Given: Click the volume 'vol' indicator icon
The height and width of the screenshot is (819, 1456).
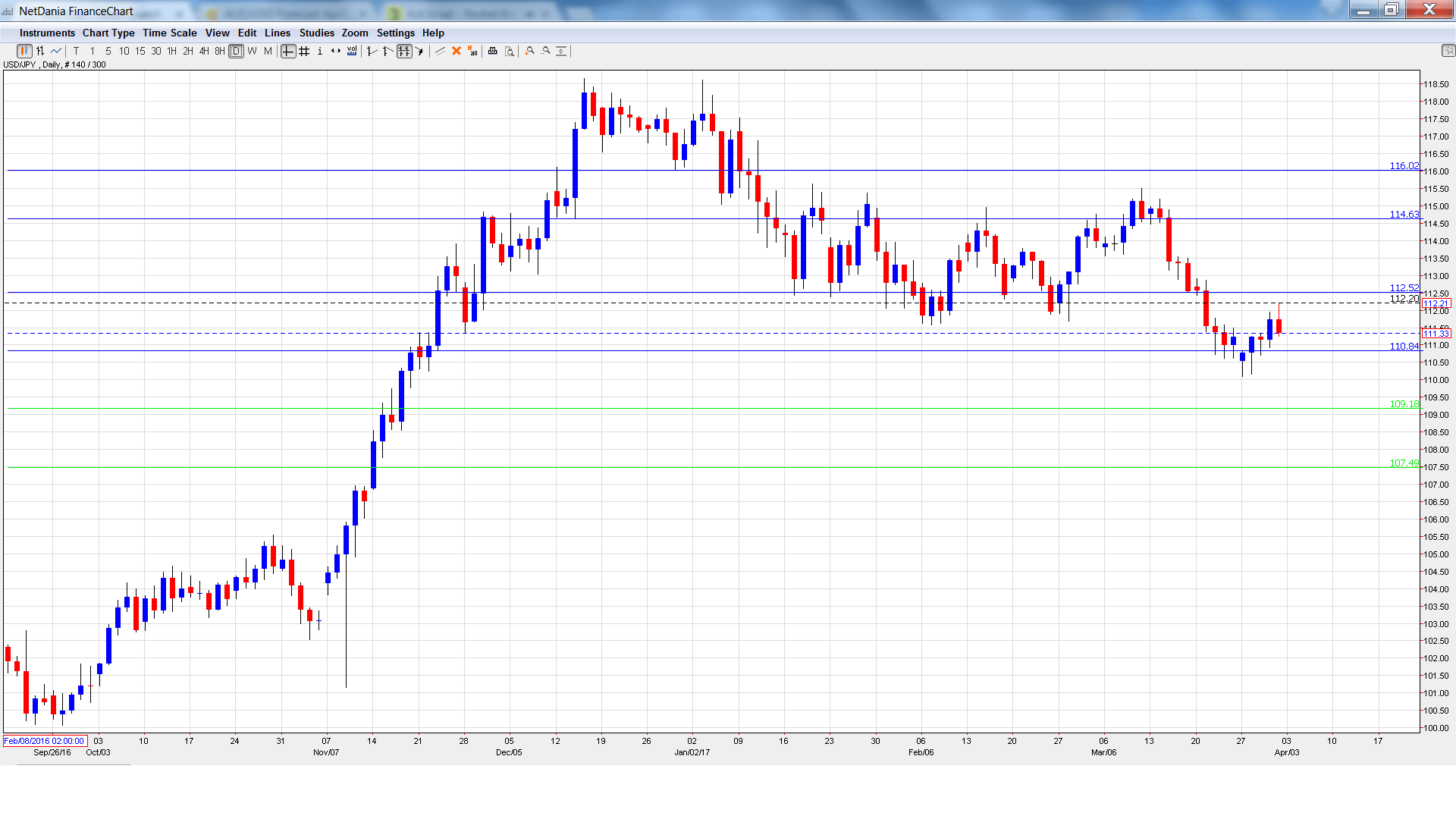Looking at the screenshot, I should [x=352, y=51].
